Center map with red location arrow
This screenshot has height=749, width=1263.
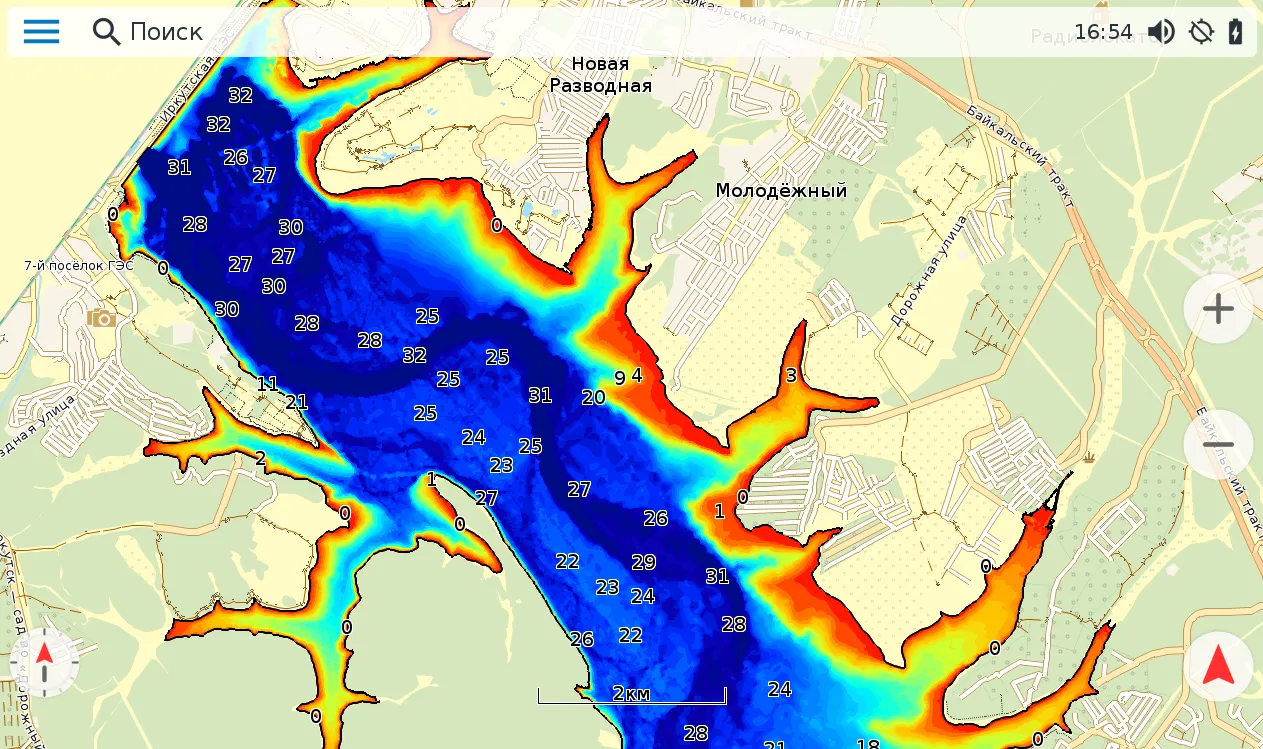click(x=1218, y=665)
